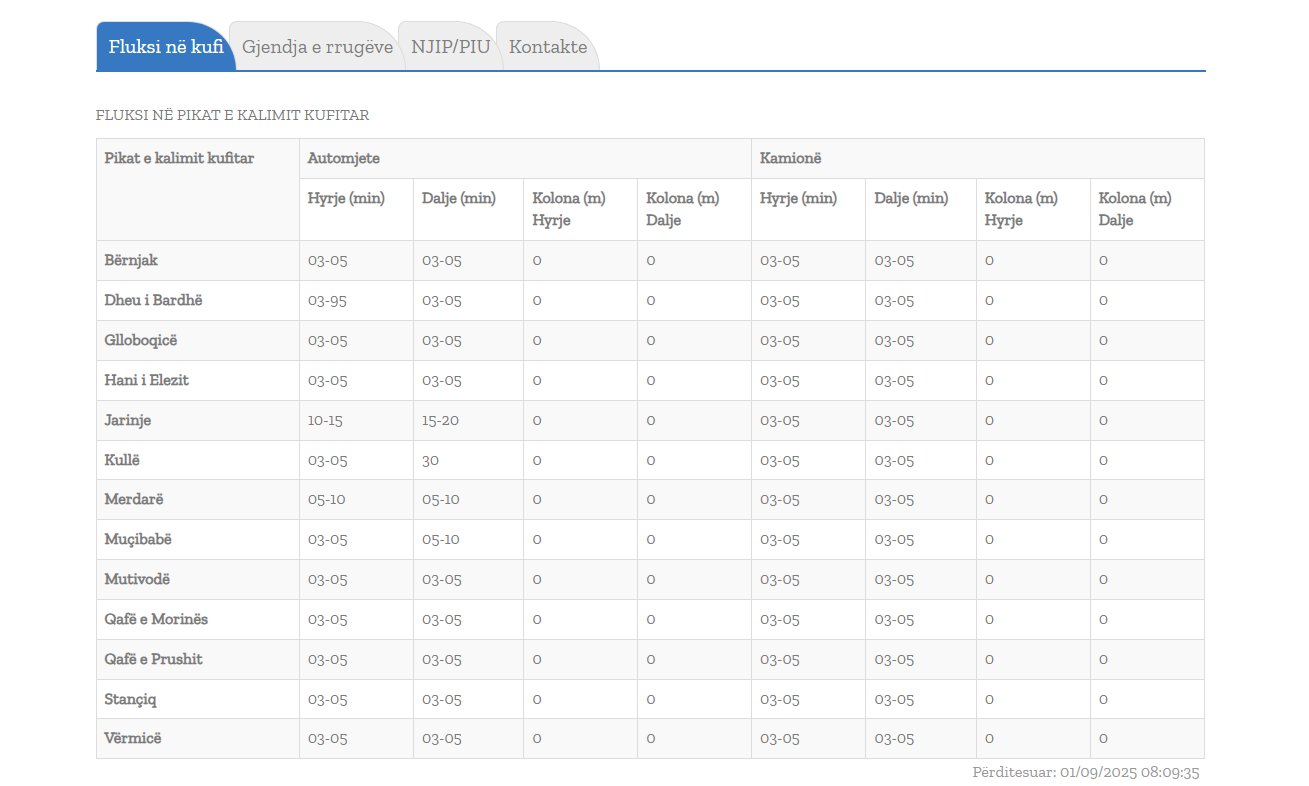Select the Bërnjak row label

pyautogui.click(x=131, y=260)
